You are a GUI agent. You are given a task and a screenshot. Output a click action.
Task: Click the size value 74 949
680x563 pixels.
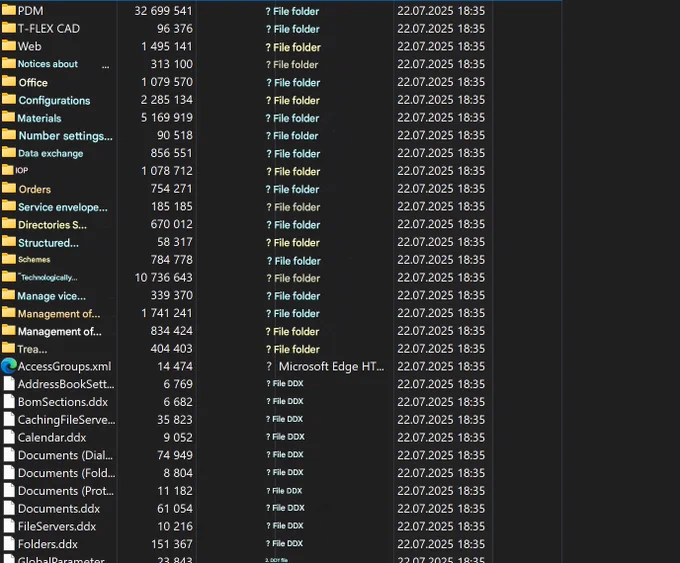(175, 455)
